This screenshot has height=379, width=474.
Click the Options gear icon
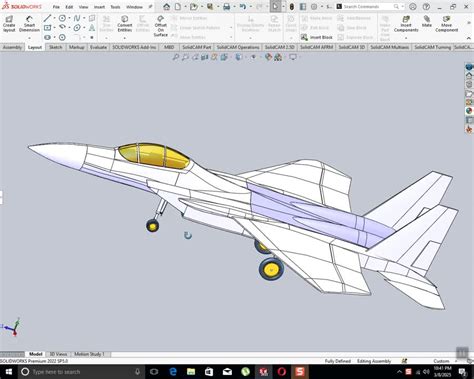314,6
